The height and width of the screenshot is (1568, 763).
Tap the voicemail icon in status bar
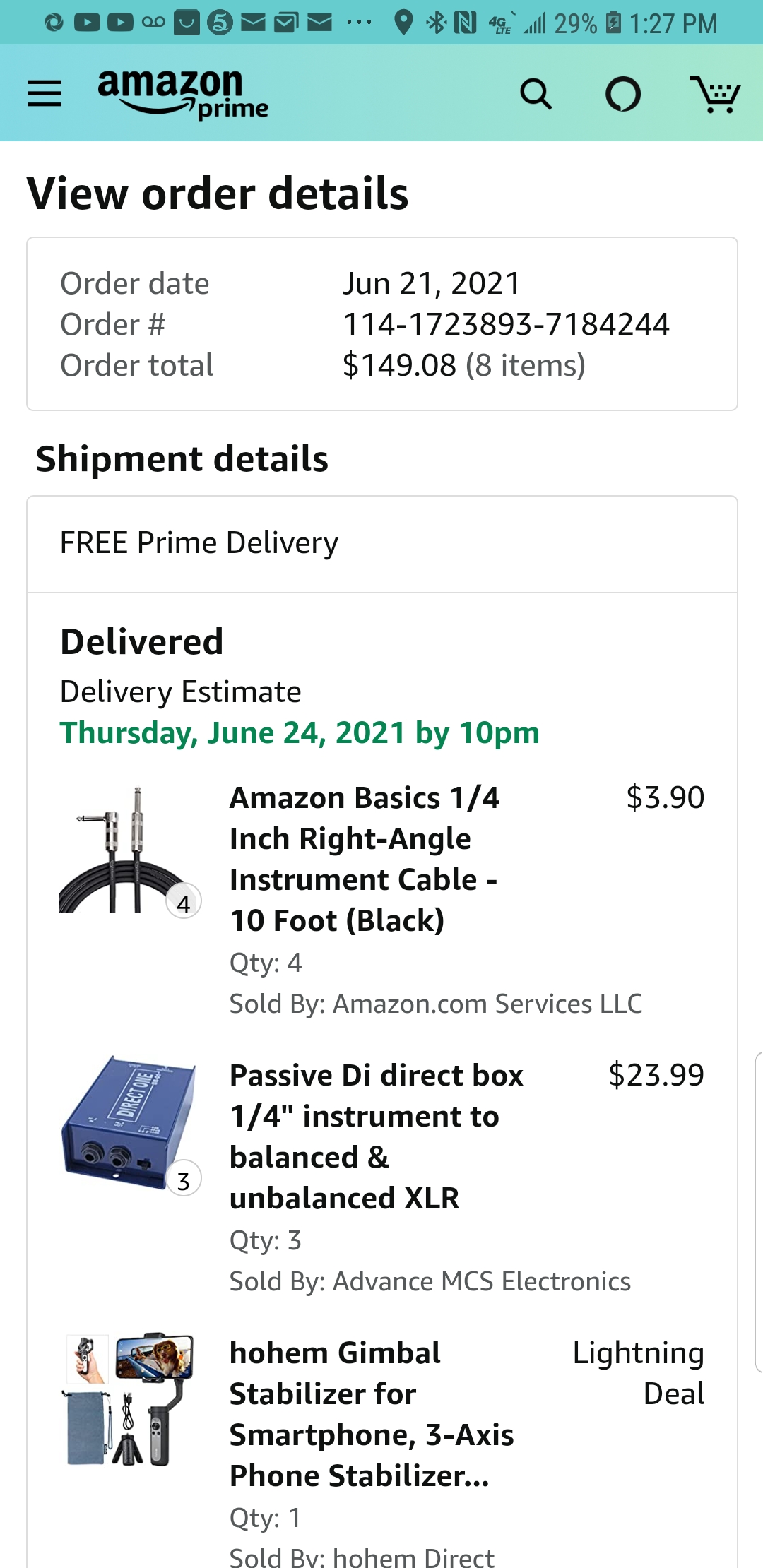click(153, 23)
